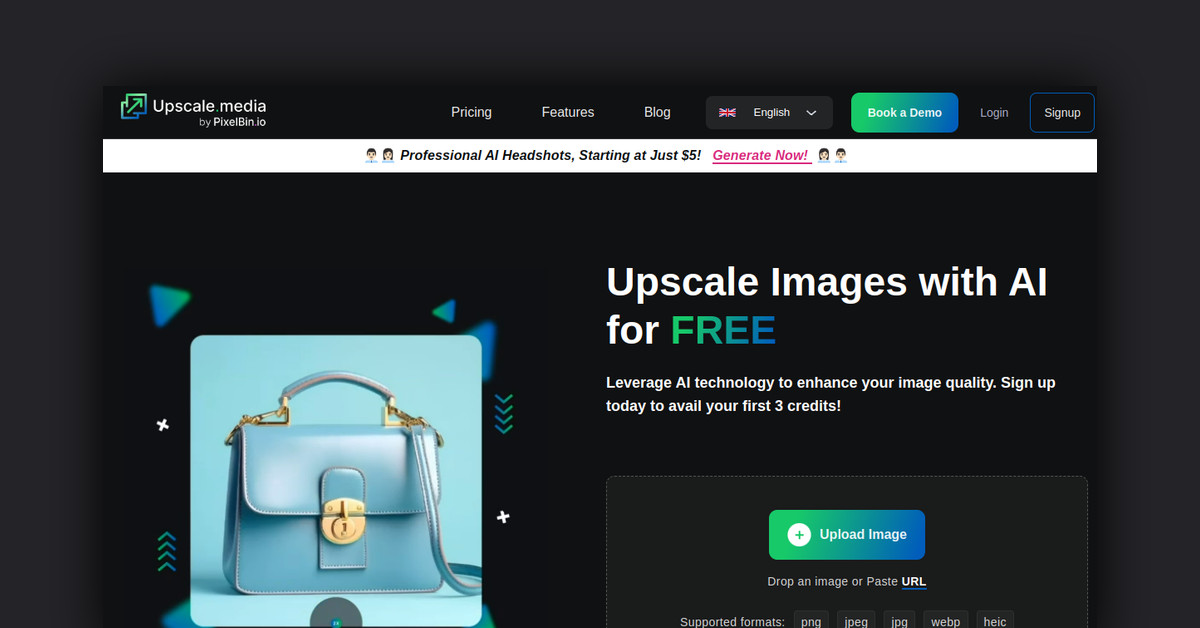Click the Book a Demo button
1200x628 pixels.
click(904, 112)
